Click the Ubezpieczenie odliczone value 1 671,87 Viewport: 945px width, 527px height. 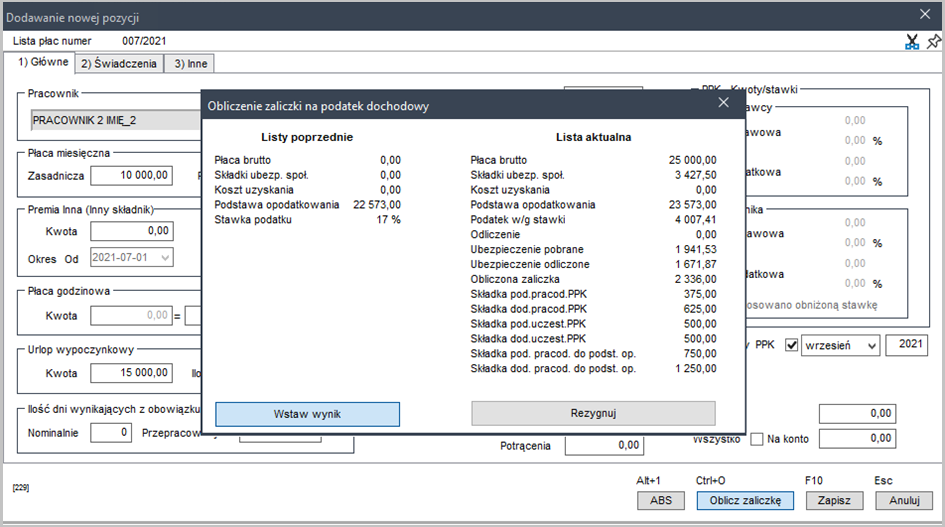(x=695, y=264)
